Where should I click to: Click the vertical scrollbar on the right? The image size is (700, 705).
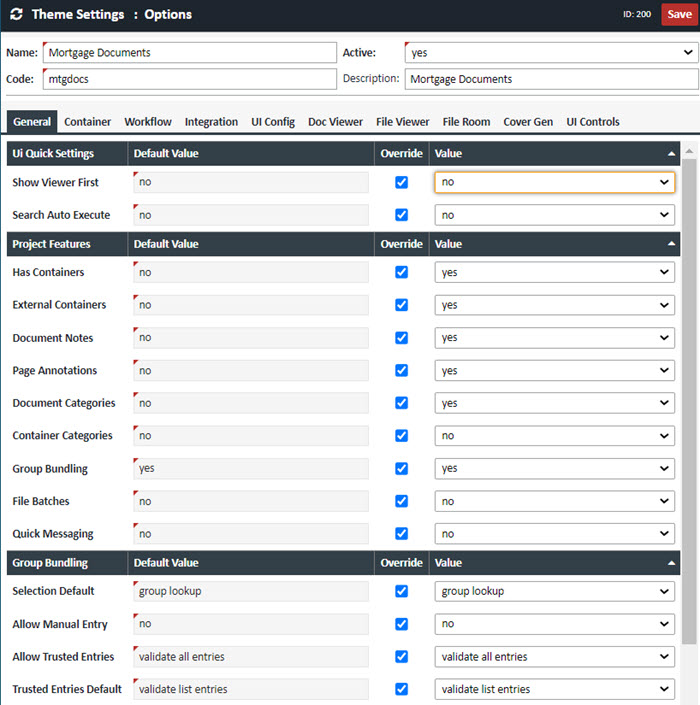pyautogui.click(x=688, y=400)
